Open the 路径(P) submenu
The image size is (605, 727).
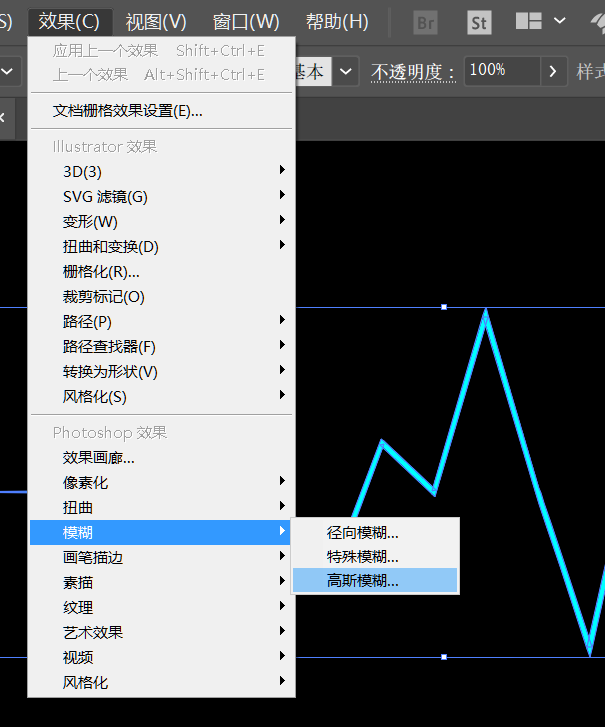coord(161,322)
